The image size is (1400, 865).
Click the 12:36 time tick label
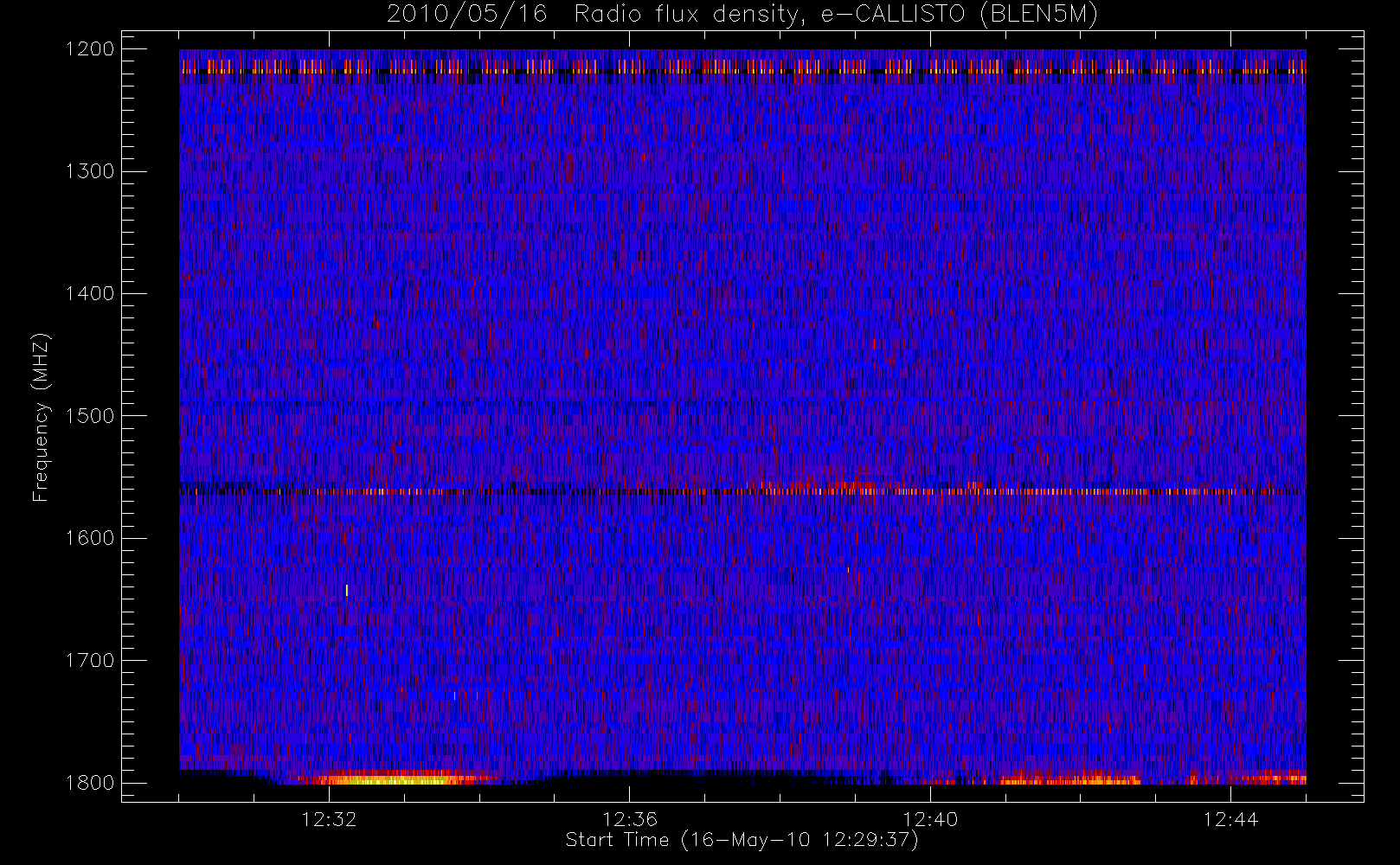[x=630, y=819]
